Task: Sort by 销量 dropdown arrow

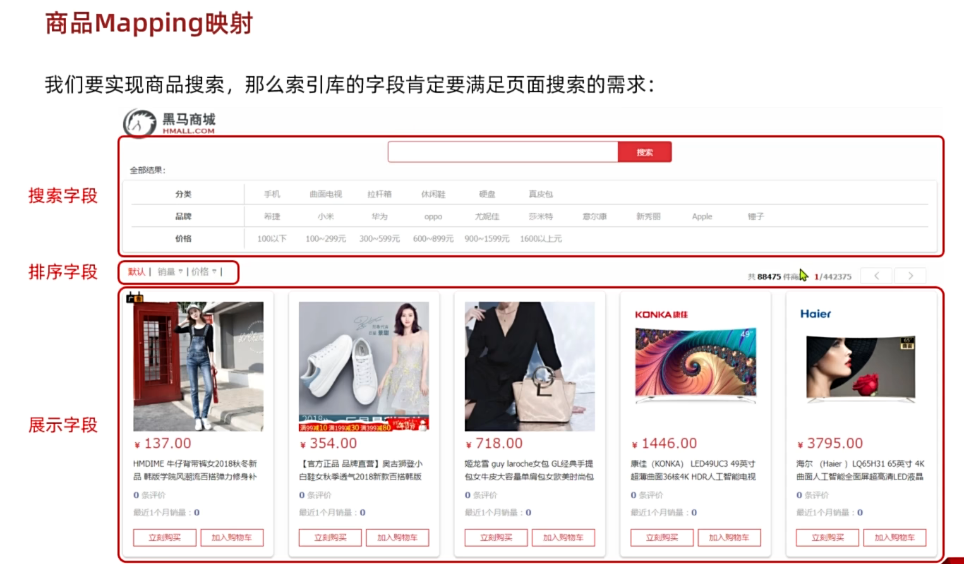Action: (180, 272)
